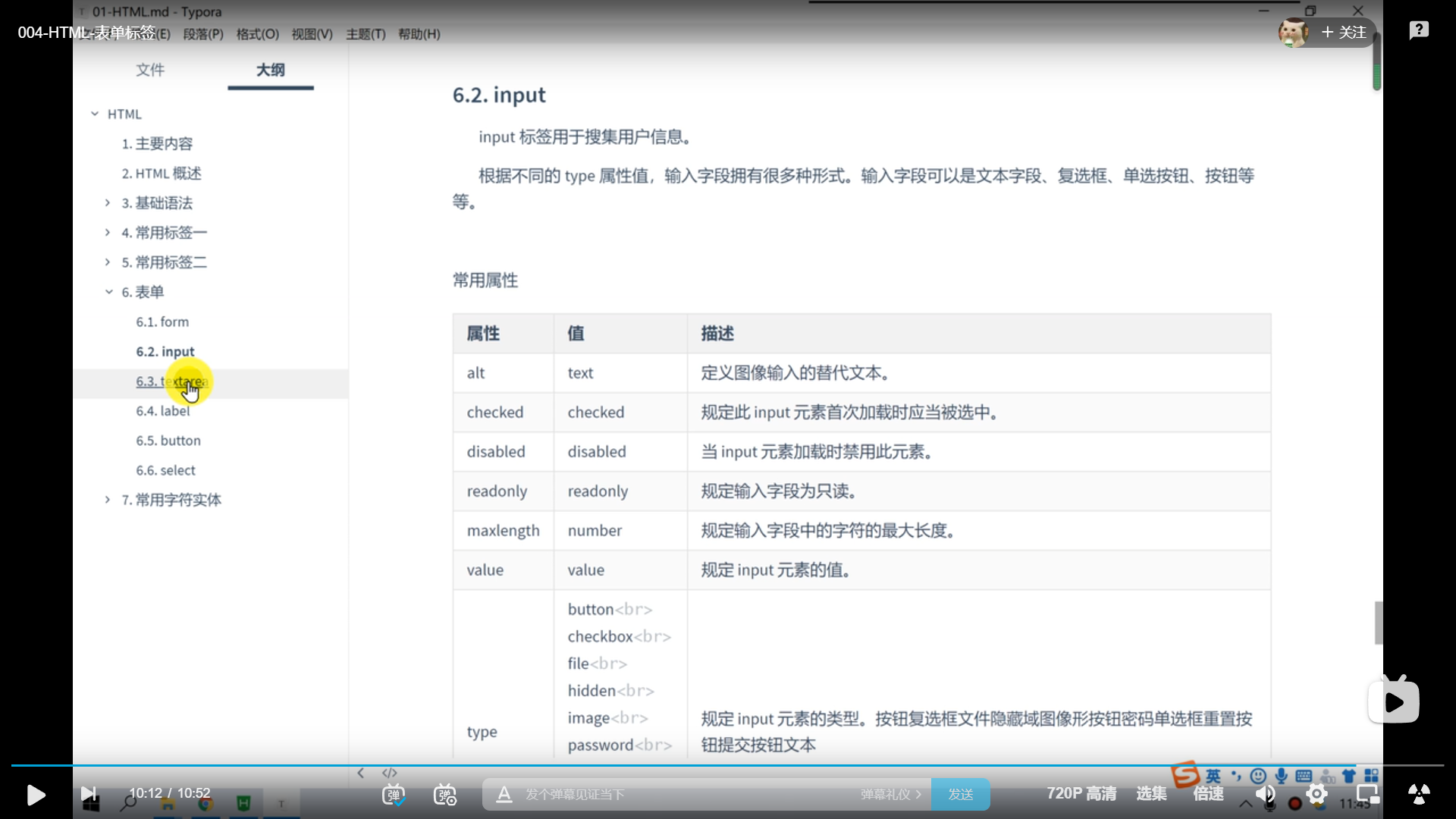Switch to the 文件 tab in the sidebar
The width and height of the screenshot is (1456, 819).
point(149,70)
